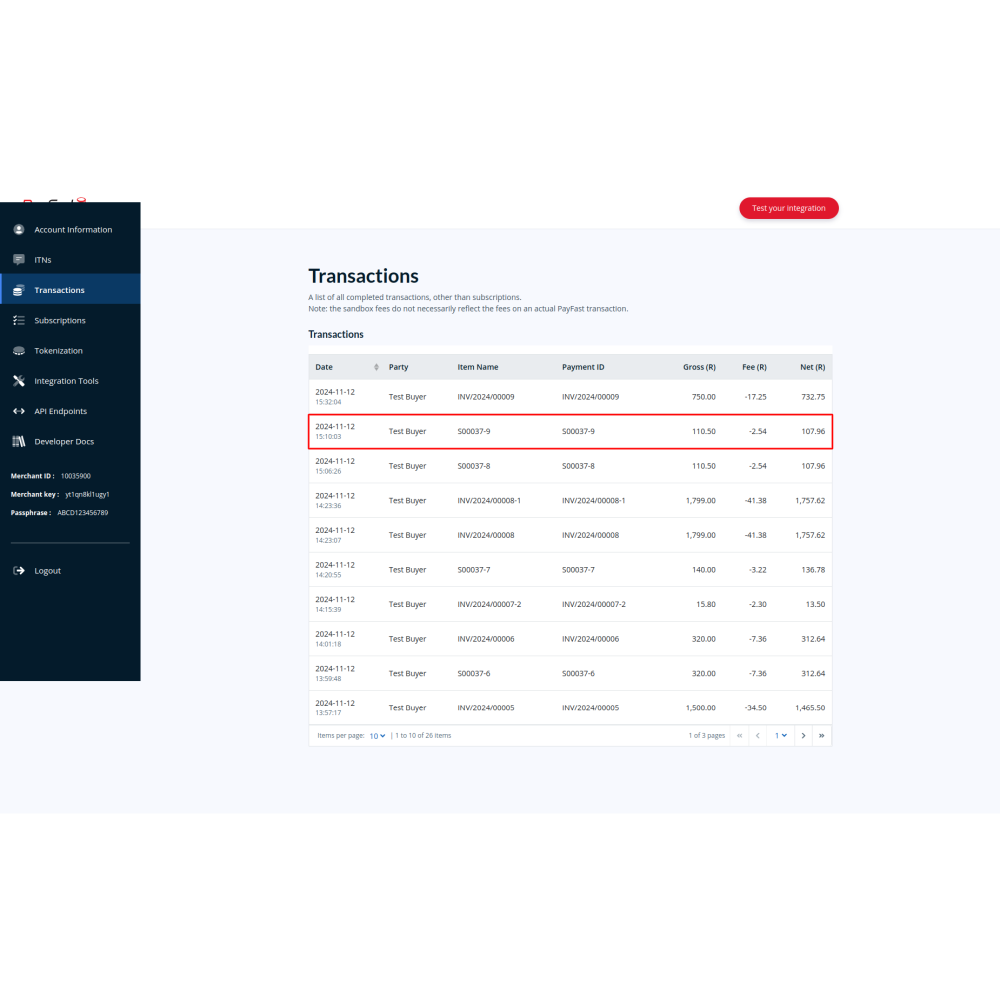
Task: Open the Developer Docs menu item
Action: pyautogui.click(x=70, y=441)
